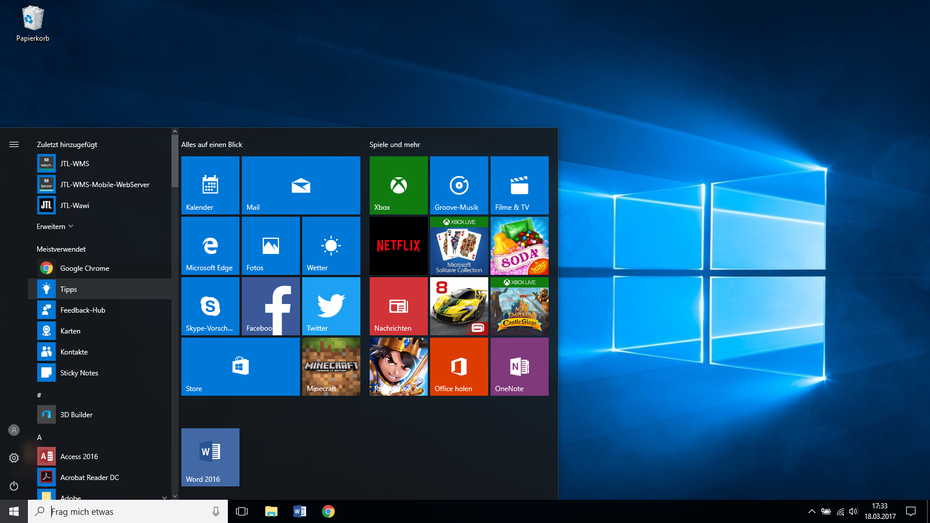
Task: Open the Filme & TV tile
Action: (520, 185)
